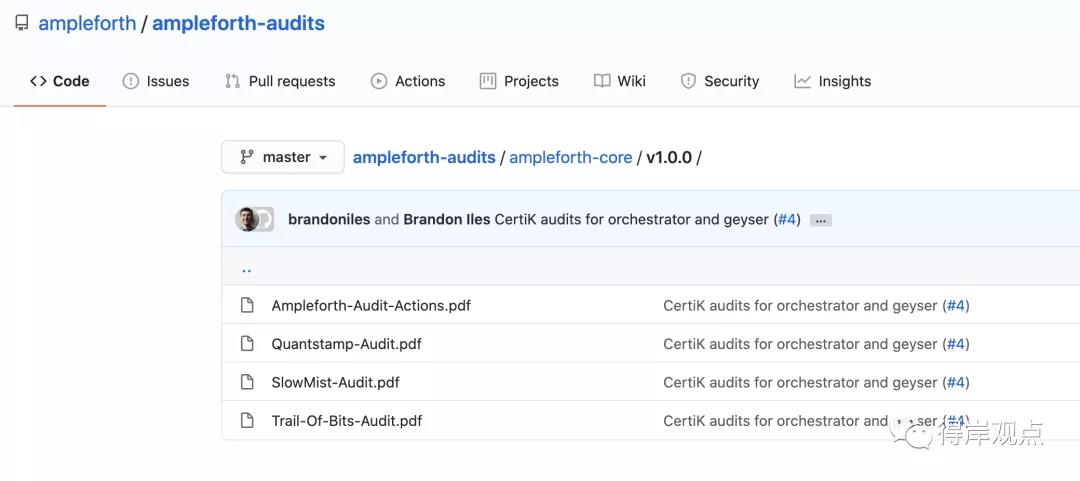Click the Wiki book icon
Viewport: 1080px width, 481px height.
[602, 81]
